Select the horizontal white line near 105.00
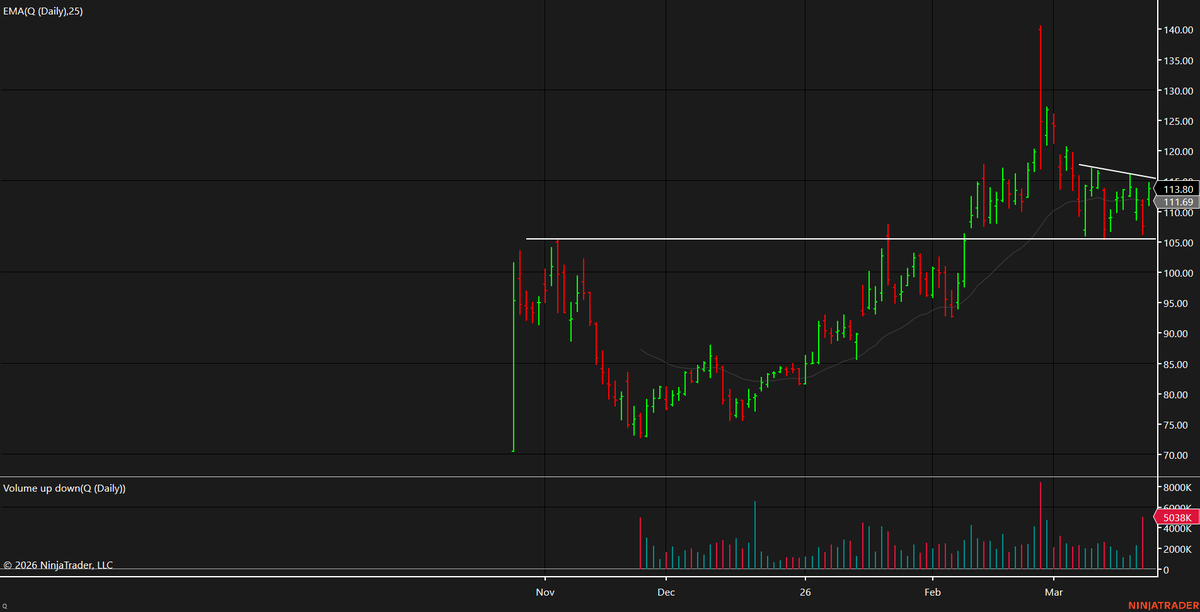1200x612 pixels. (840, 239)
